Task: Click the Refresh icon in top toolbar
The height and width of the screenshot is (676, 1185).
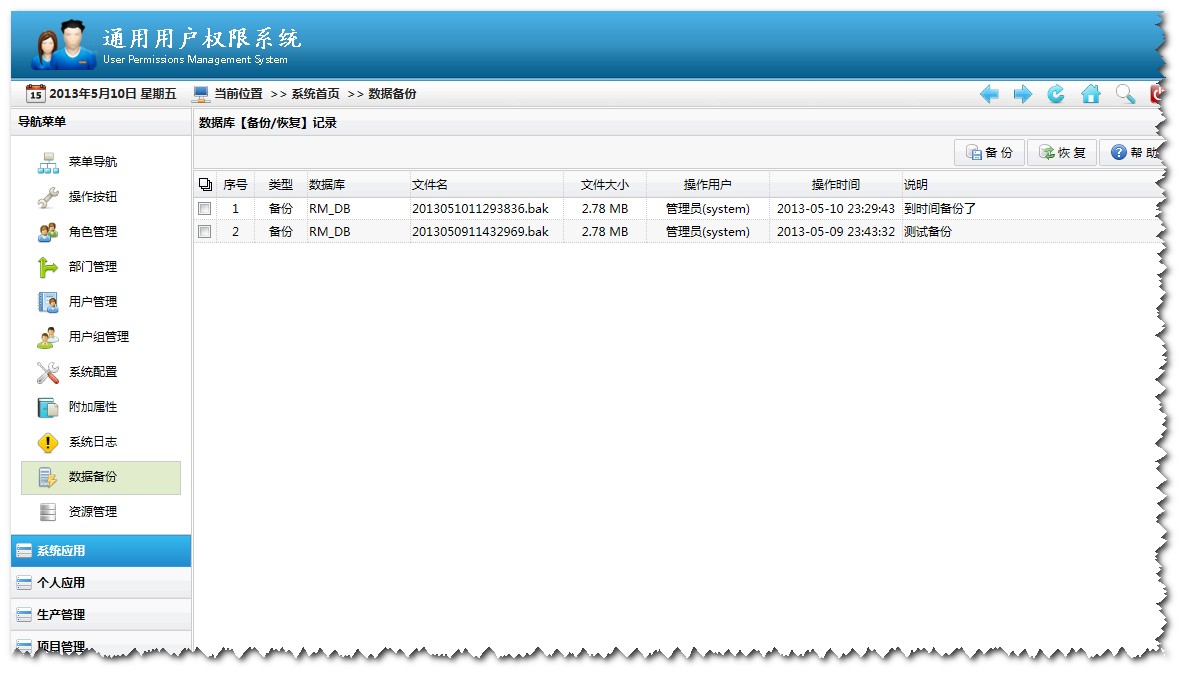Action: pos(1056,93)
